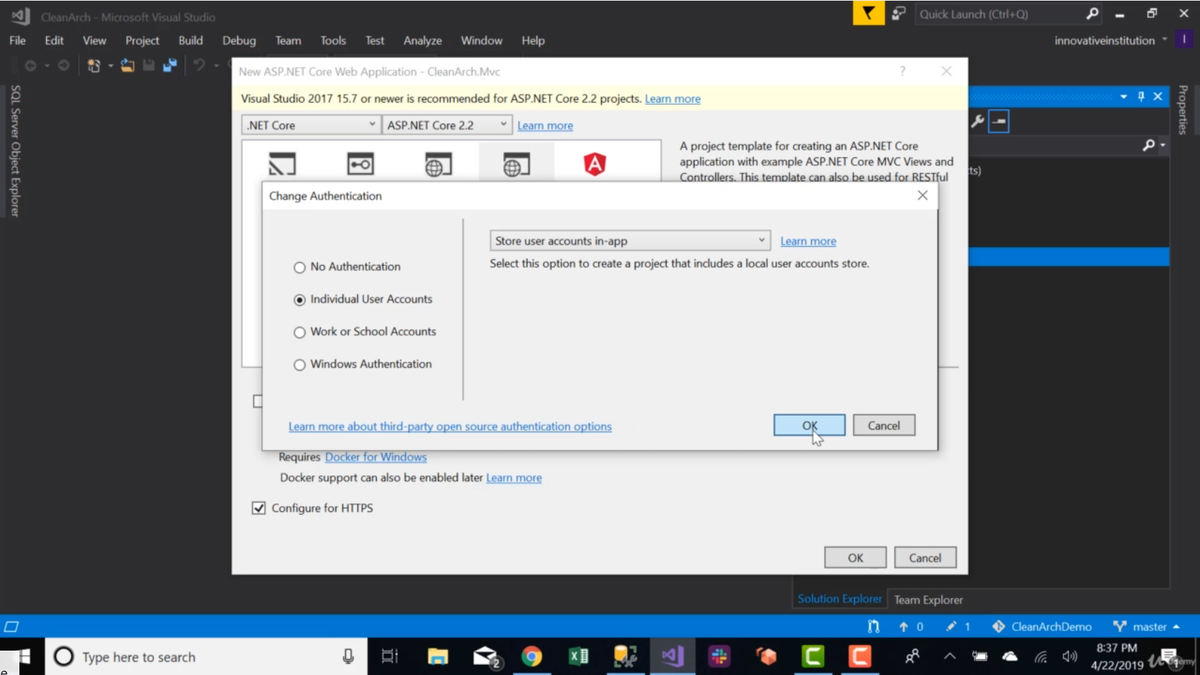Click the pending changes pencil status indicator
This screenshot has height=675, width=1200.
coord(958,626)
